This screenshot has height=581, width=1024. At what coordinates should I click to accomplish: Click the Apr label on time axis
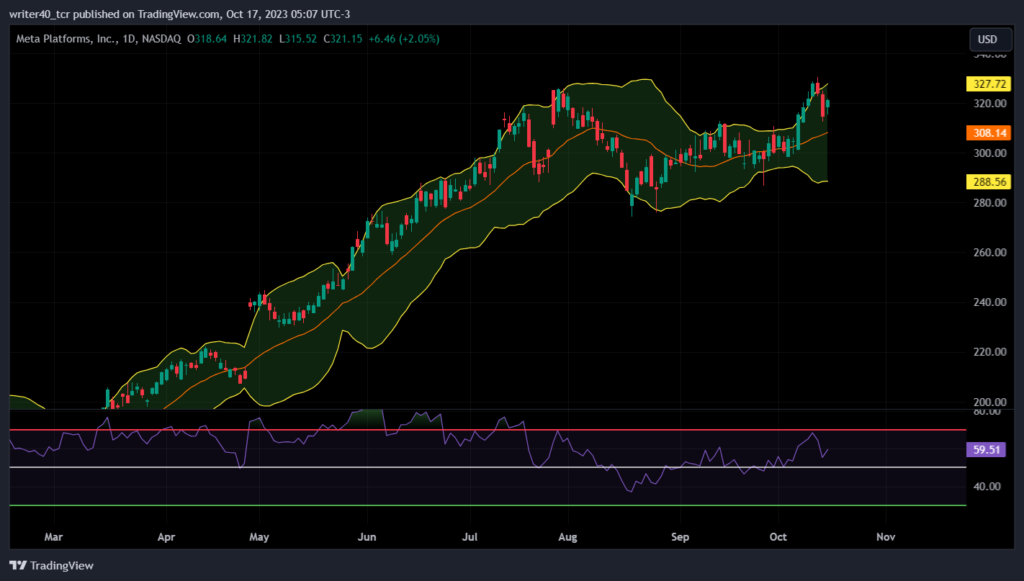click(167, 537)
